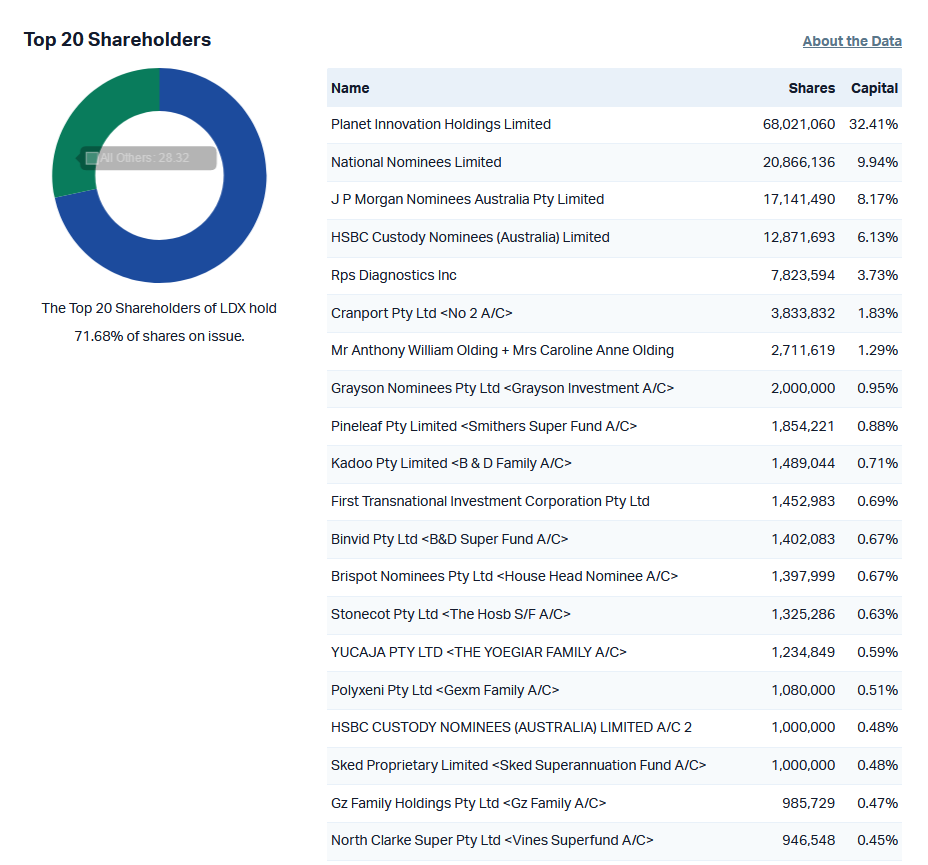Click Polyxeni Pty Ltd name
This screenshot has width=928, height=865.
coord(444,690)
